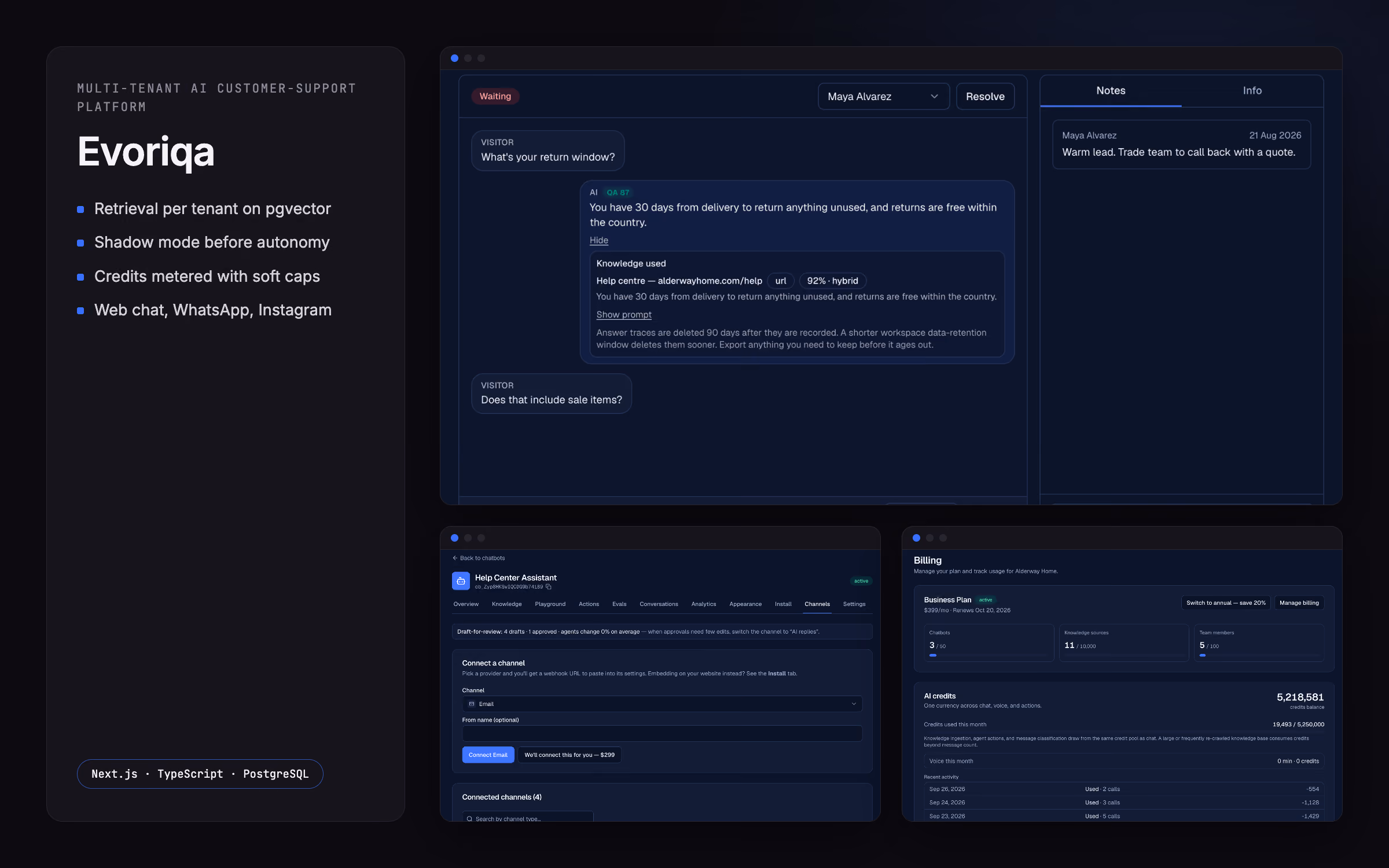The height and width of the screenshot is (868, 1389).
Task: Click the "Knowledge used" heading
Action: pos(631,264)
